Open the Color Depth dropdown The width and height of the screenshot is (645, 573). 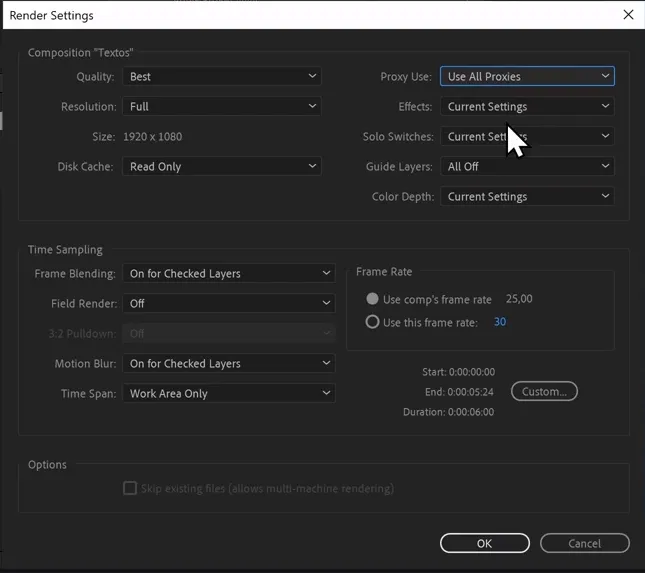coord(527,197)
